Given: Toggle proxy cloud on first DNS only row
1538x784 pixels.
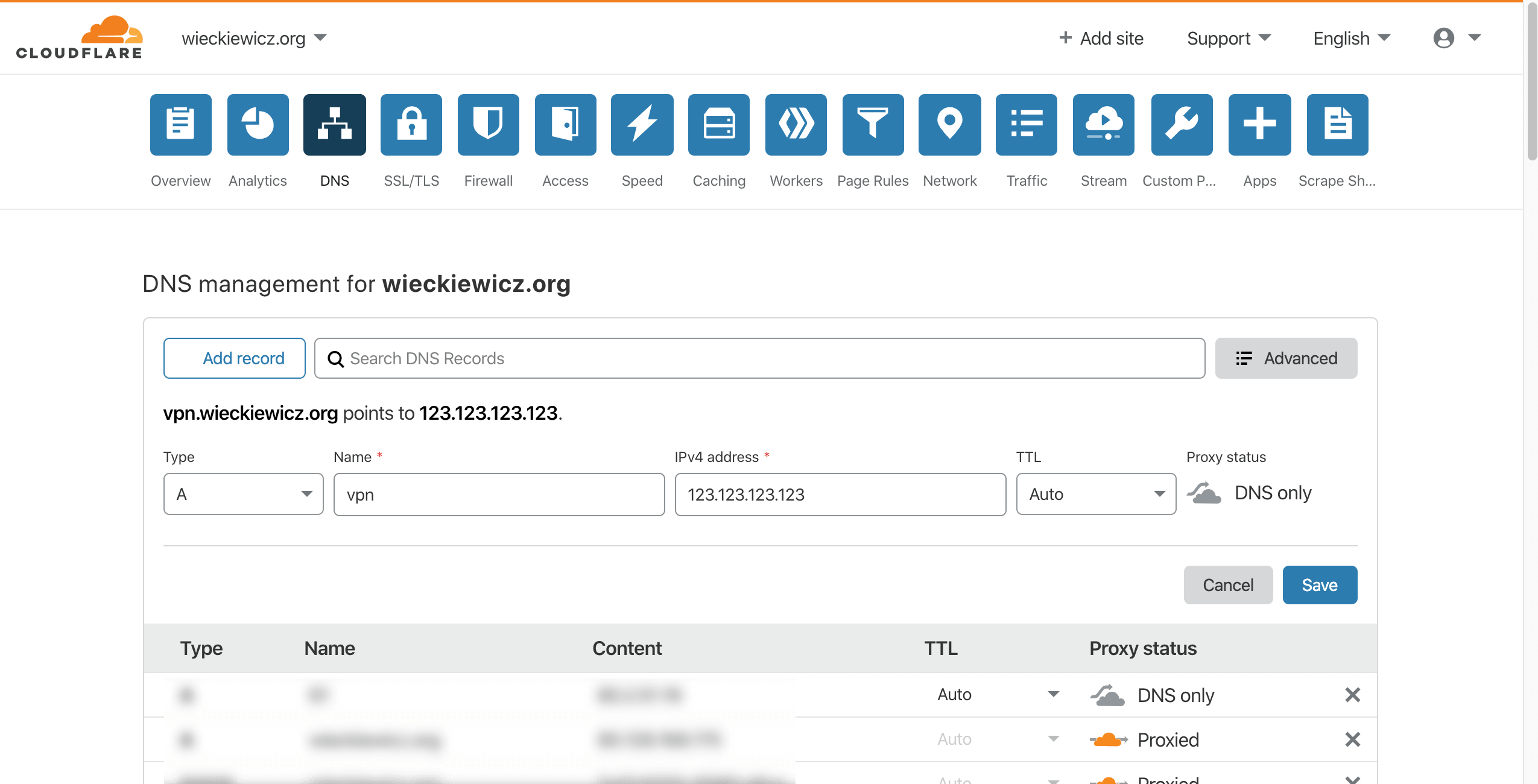Looking at the screenshot, I should pyautogui.click(x=1107, y=695).
